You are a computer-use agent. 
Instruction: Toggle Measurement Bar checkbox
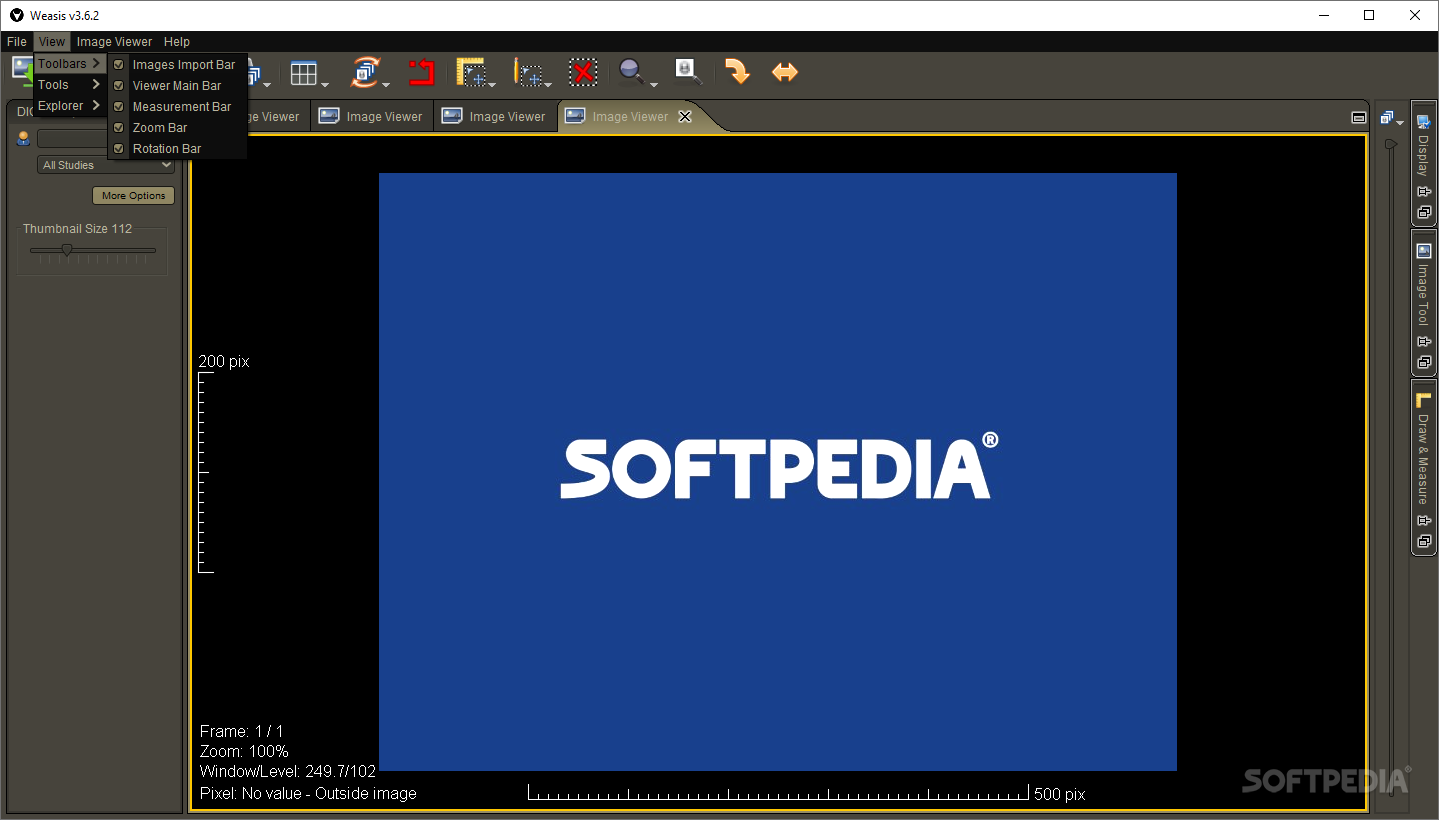(119, 107)
